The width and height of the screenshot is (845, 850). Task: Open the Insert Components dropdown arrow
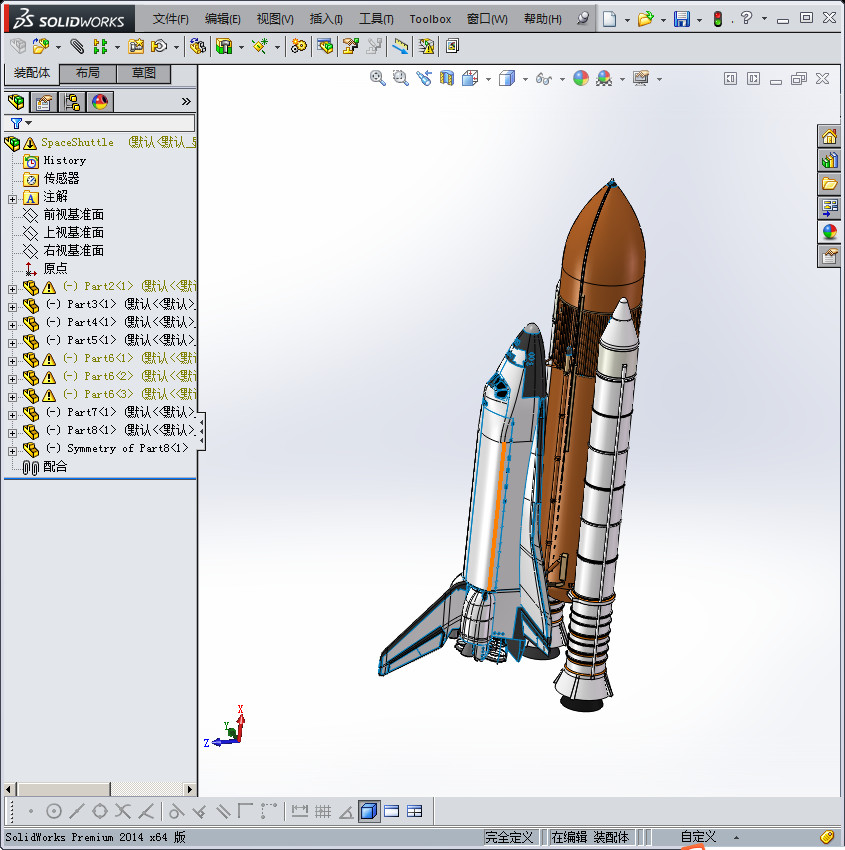(x=58, y=48)
